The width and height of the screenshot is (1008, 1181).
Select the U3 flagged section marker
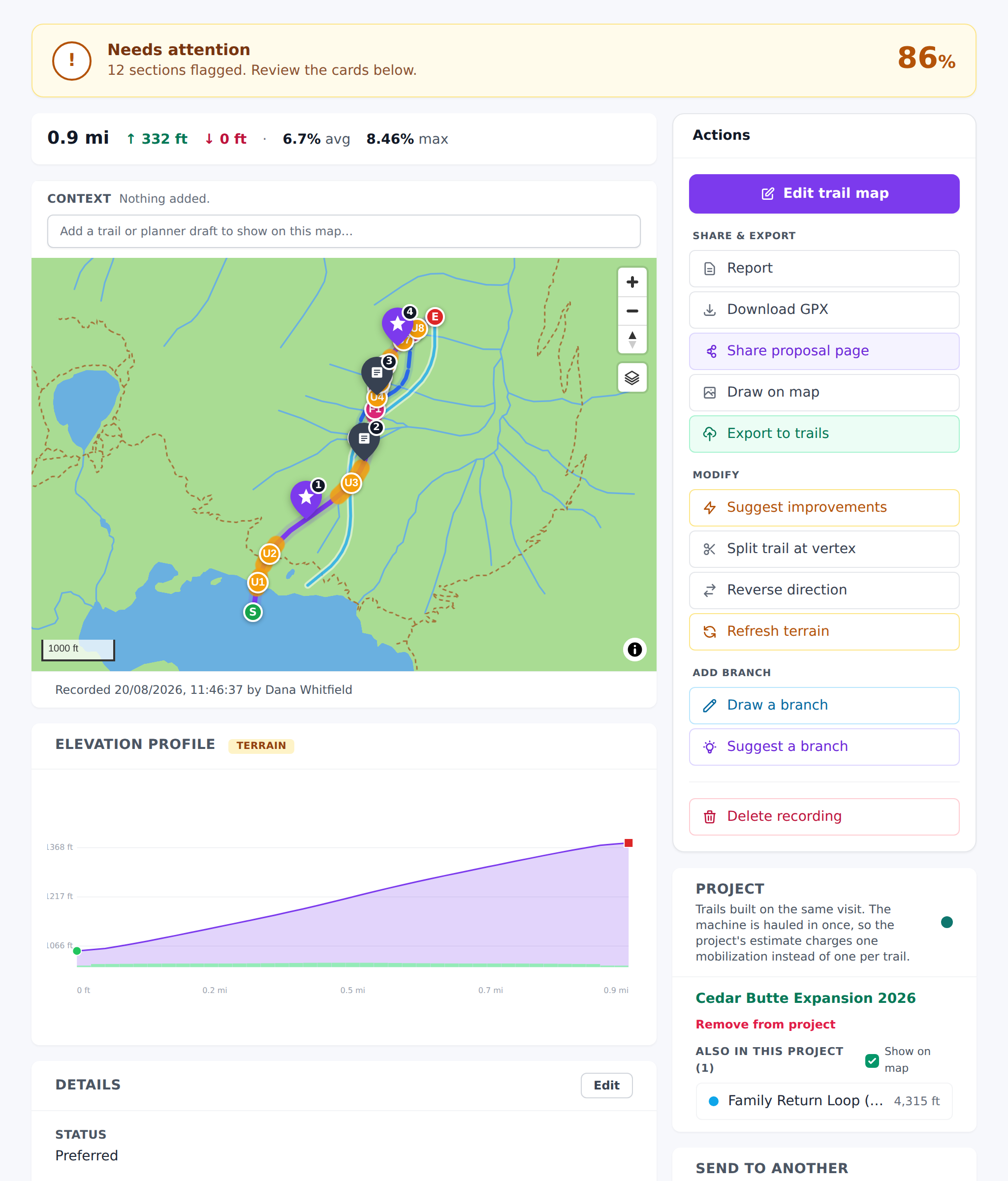tap(351, 483)
